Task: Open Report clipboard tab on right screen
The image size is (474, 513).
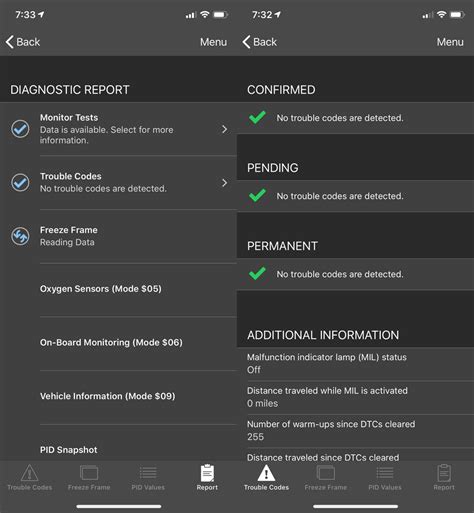Action: click(x=444, y=477)
